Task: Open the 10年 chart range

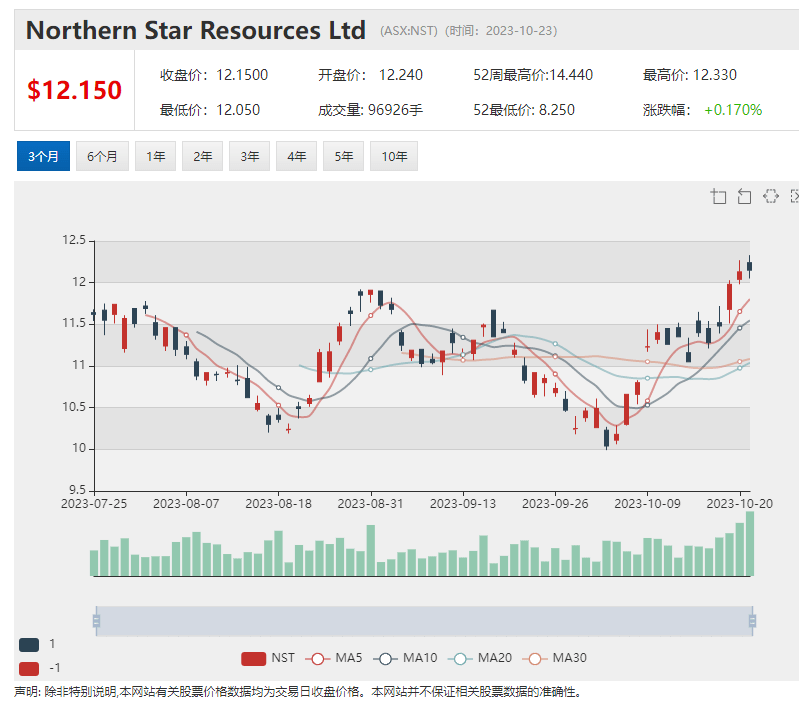Action: click(x=394, y=156)
